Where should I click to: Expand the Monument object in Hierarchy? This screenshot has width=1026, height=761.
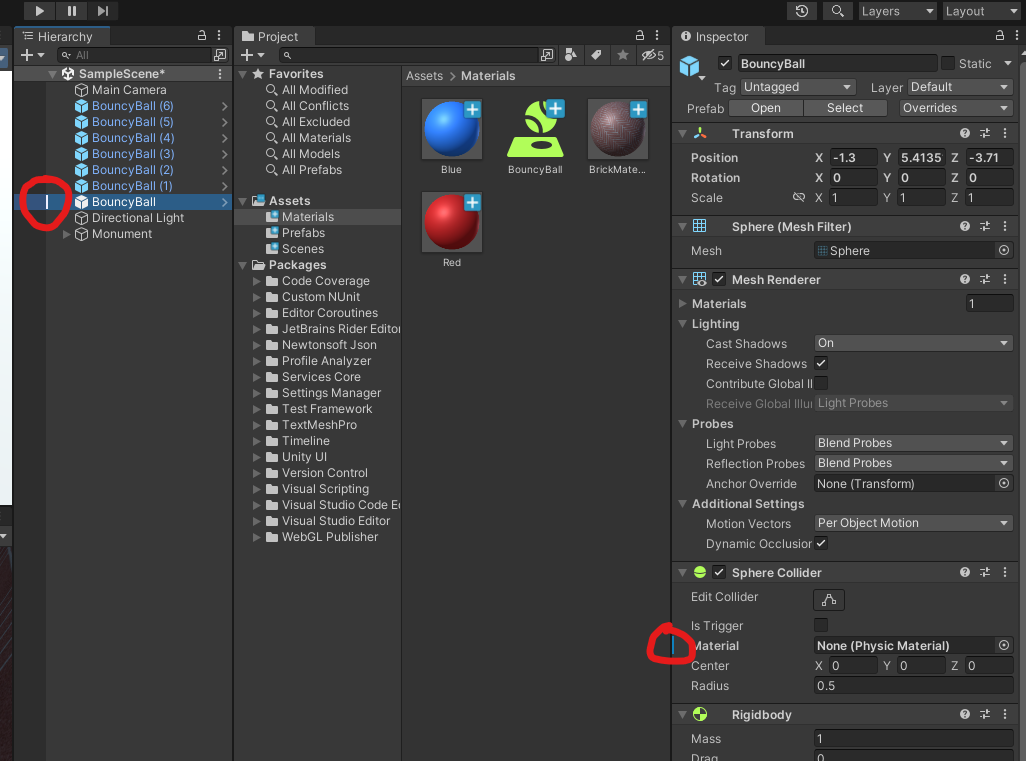pyautogui.click(x=66, y=234)
